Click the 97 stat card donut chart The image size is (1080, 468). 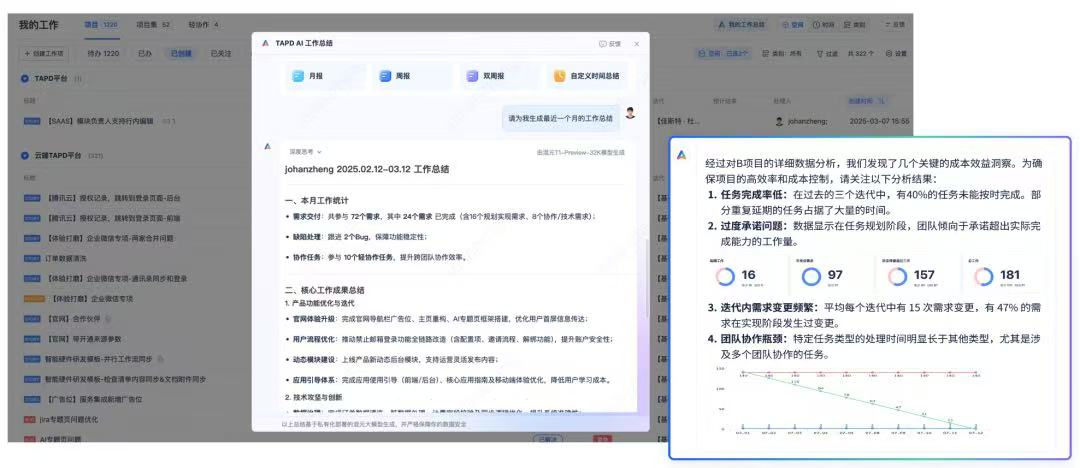click(811, 277)
